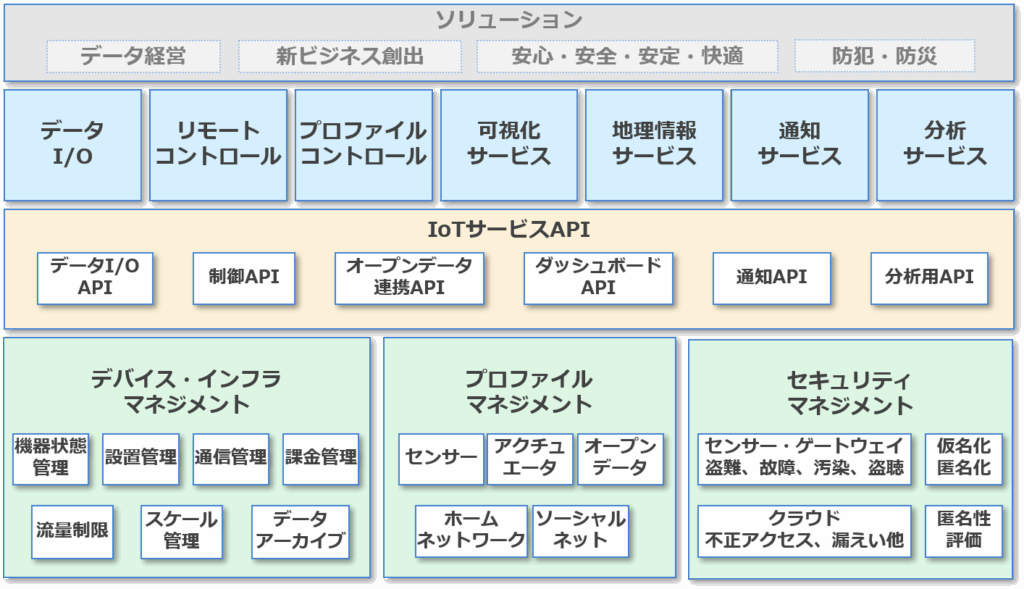
Task: Click the データ経営 solution box
Action: [x=133, y=56]
